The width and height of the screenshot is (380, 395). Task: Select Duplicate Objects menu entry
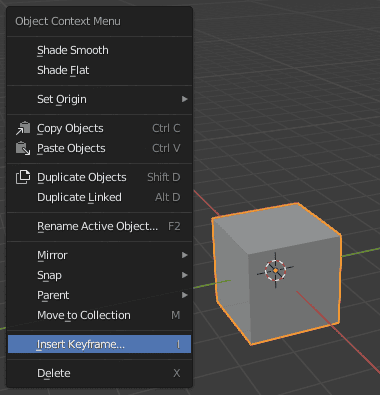tap(99, 177)
